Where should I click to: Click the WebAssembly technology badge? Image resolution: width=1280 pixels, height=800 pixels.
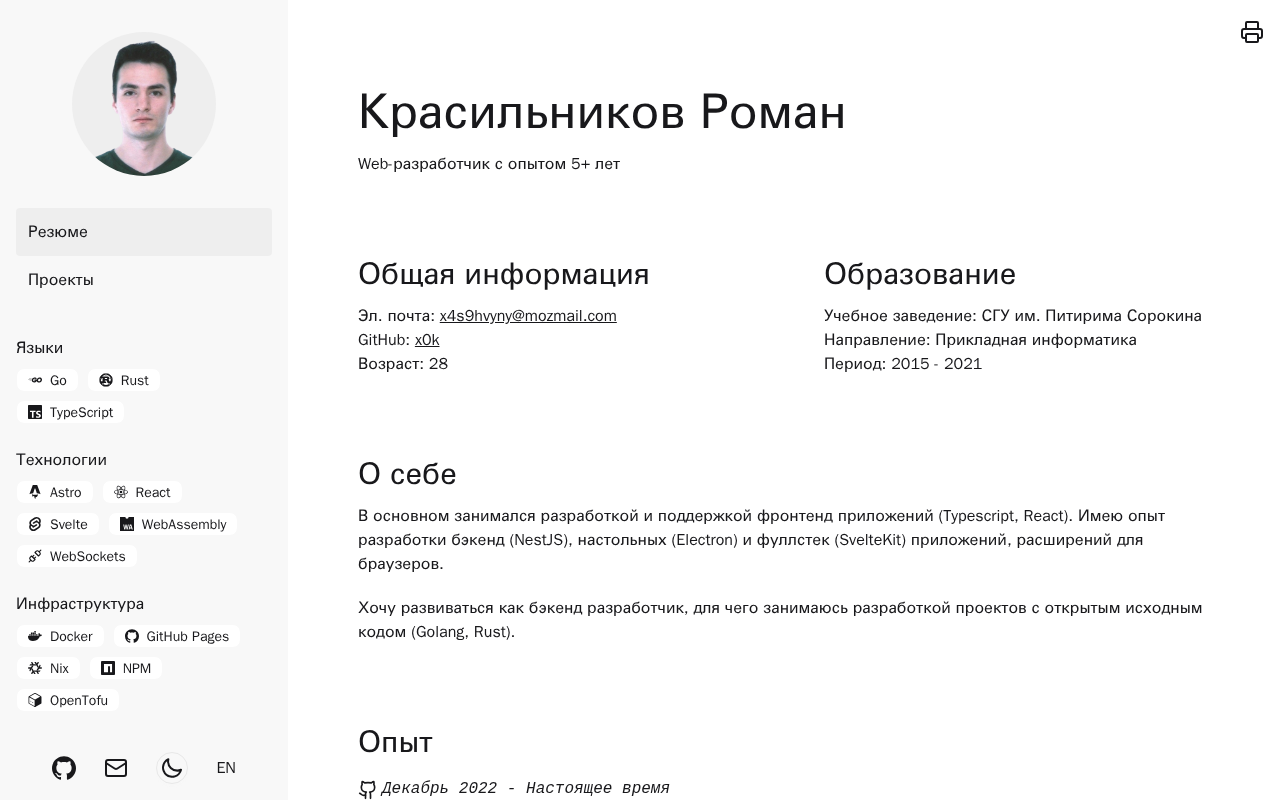coord(173,524)
